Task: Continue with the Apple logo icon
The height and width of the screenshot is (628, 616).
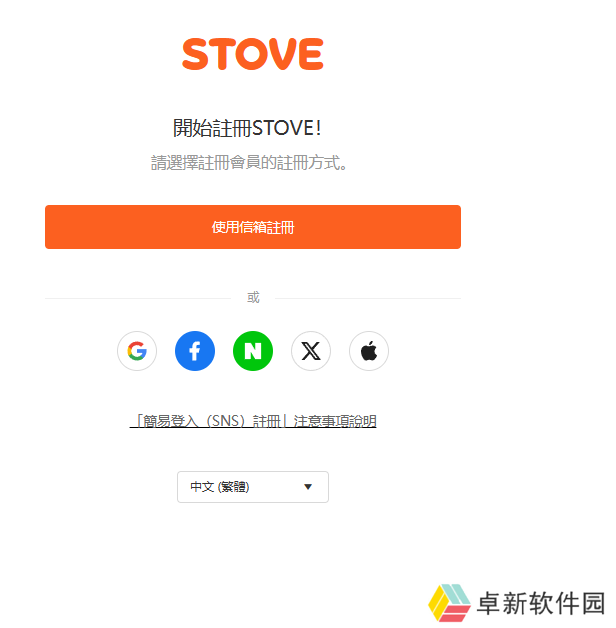Action: [369, 351]
